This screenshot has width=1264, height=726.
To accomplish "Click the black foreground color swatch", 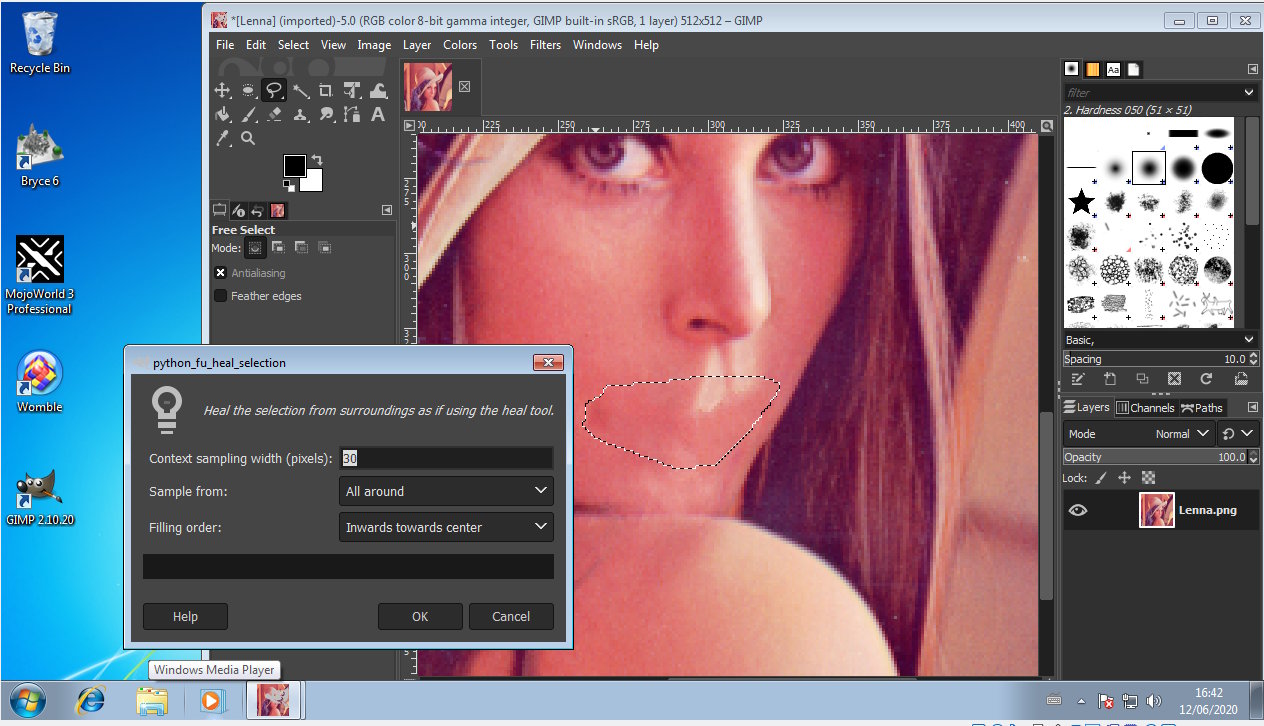I will [294, 166].
